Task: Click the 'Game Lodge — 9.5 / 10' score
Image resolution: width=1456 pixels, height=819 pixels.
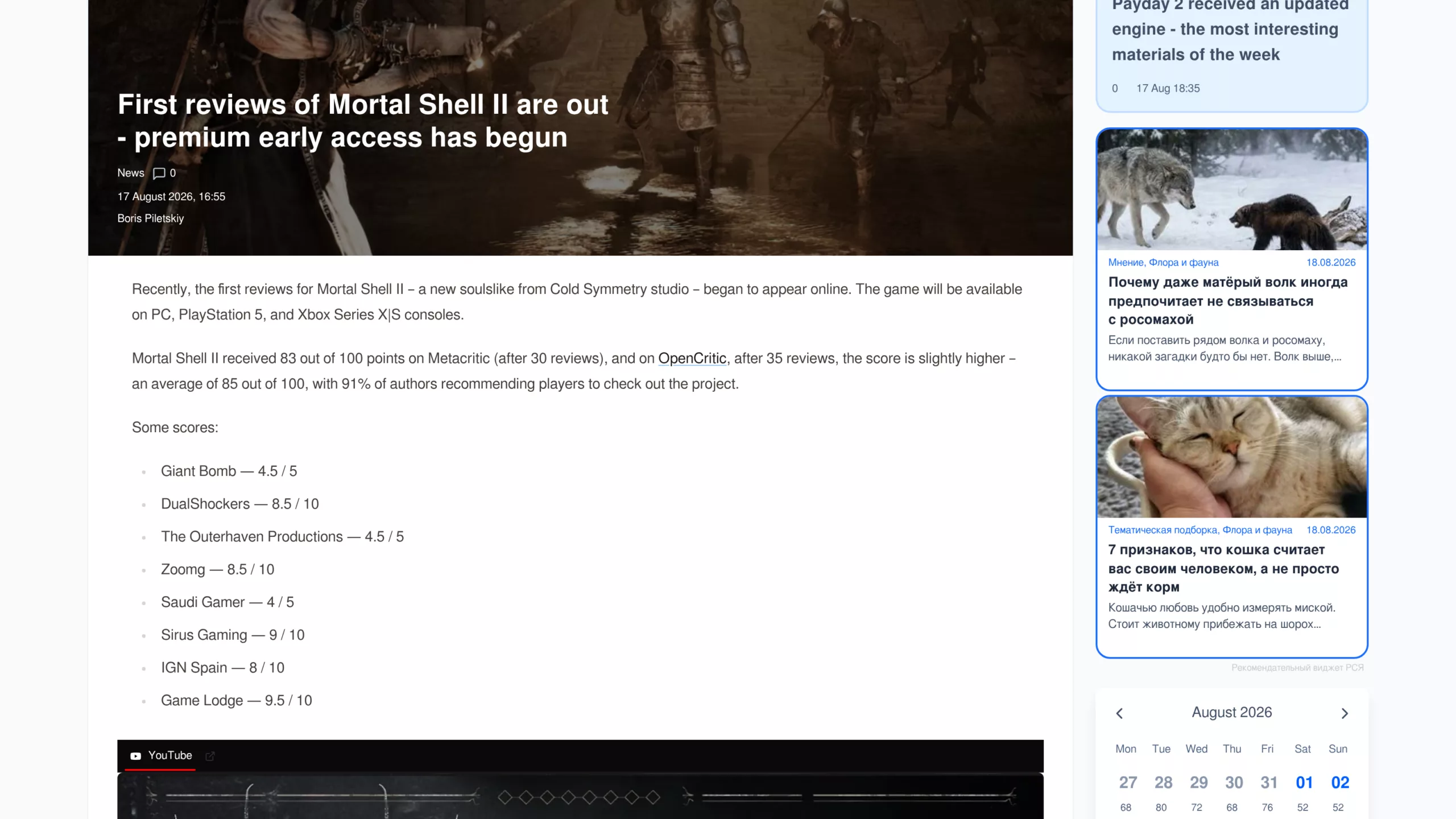Action: (236, 701)
